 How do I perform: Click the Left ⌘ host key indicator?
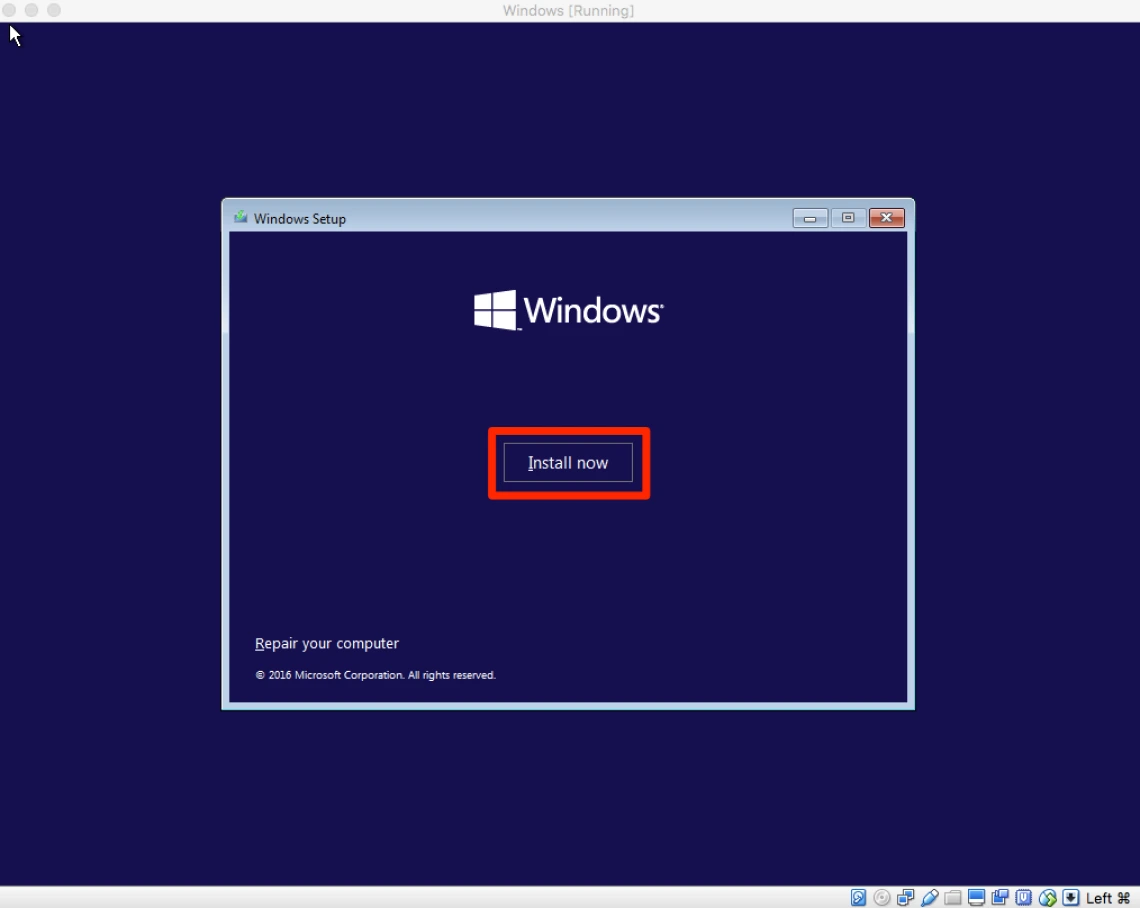[1108, 898]
